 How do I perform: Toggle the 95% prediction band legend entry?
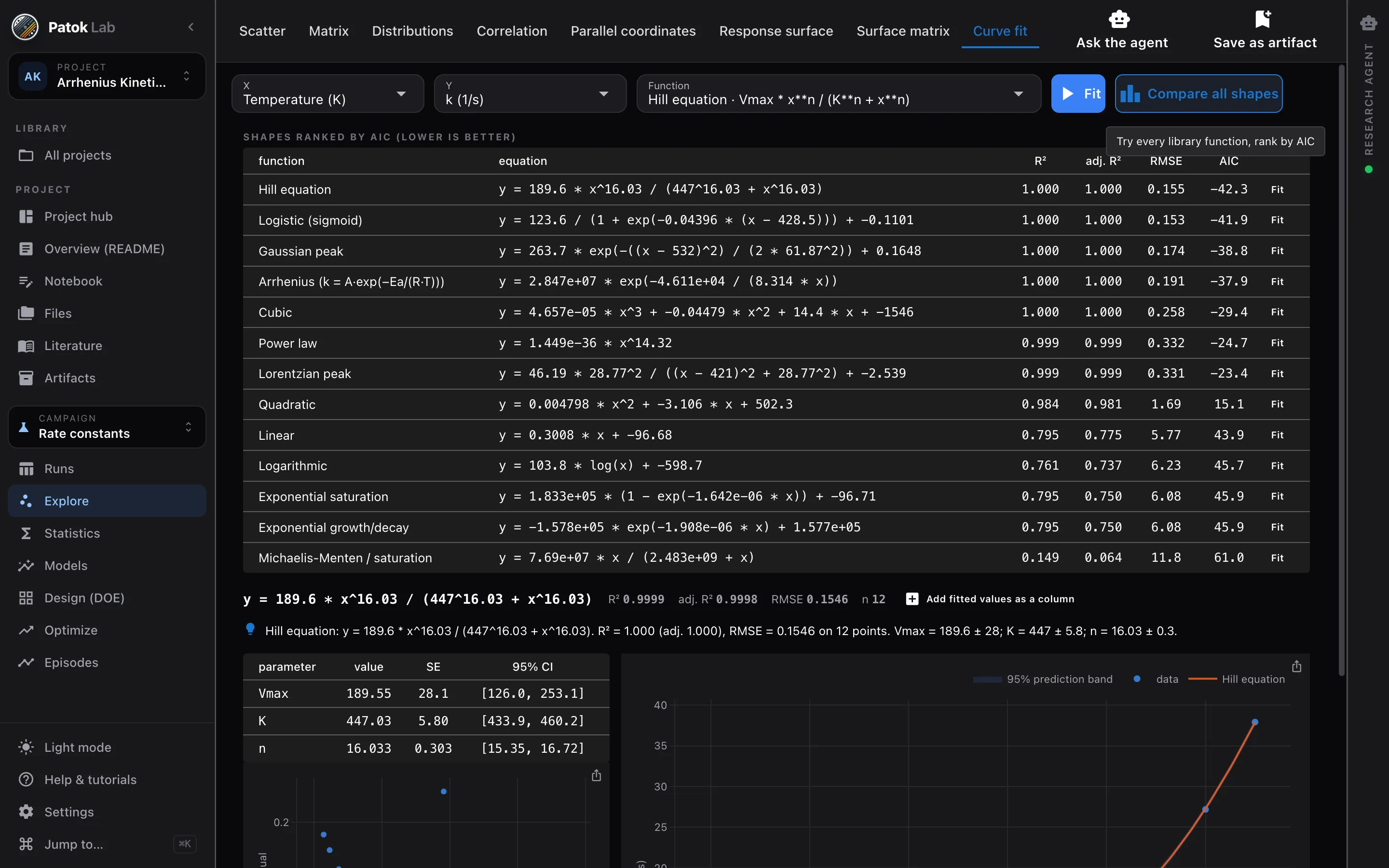[1043, 679]
